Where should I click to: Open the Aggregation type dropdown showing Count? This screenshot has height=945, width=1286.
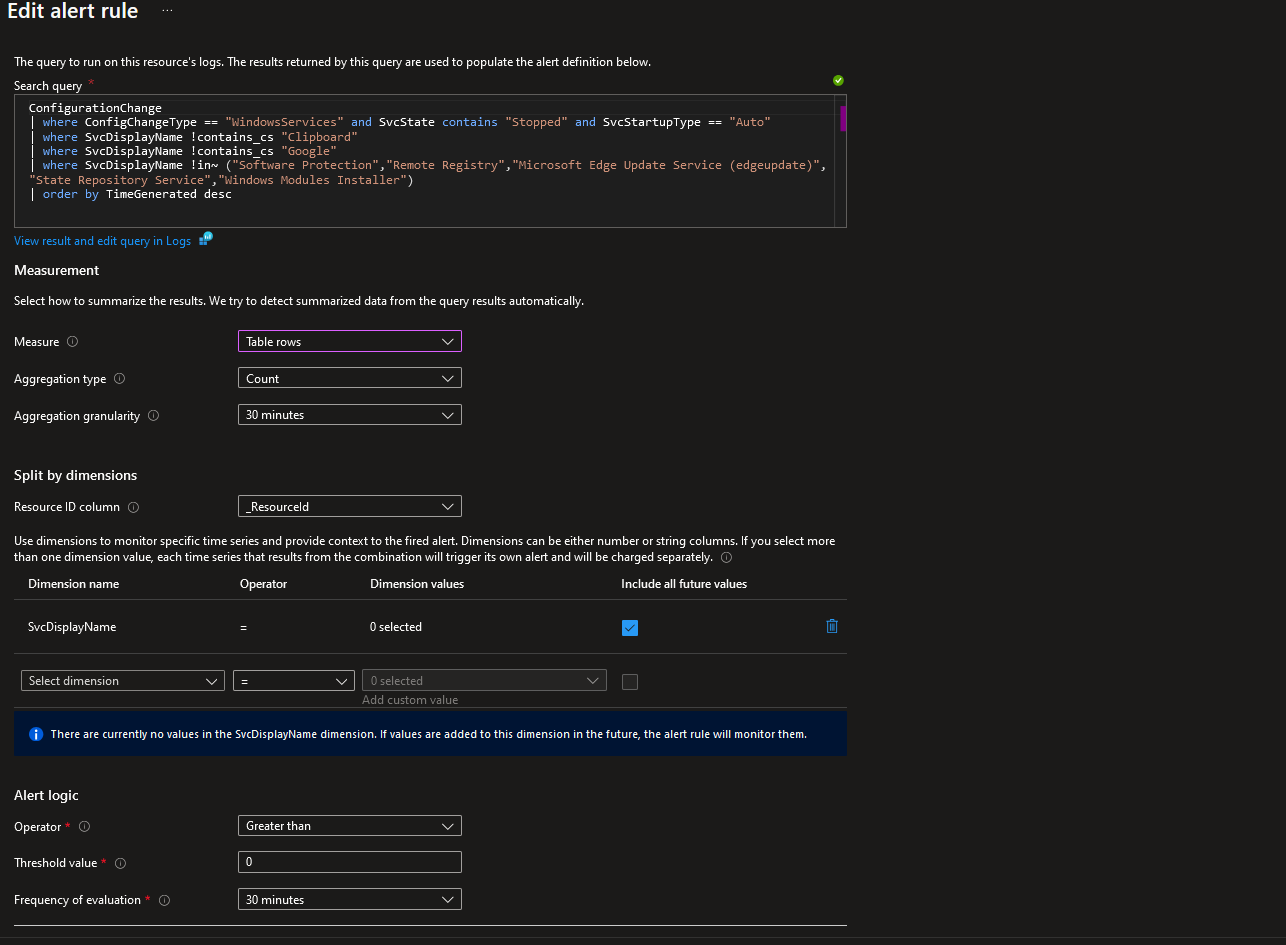[350, 378]
